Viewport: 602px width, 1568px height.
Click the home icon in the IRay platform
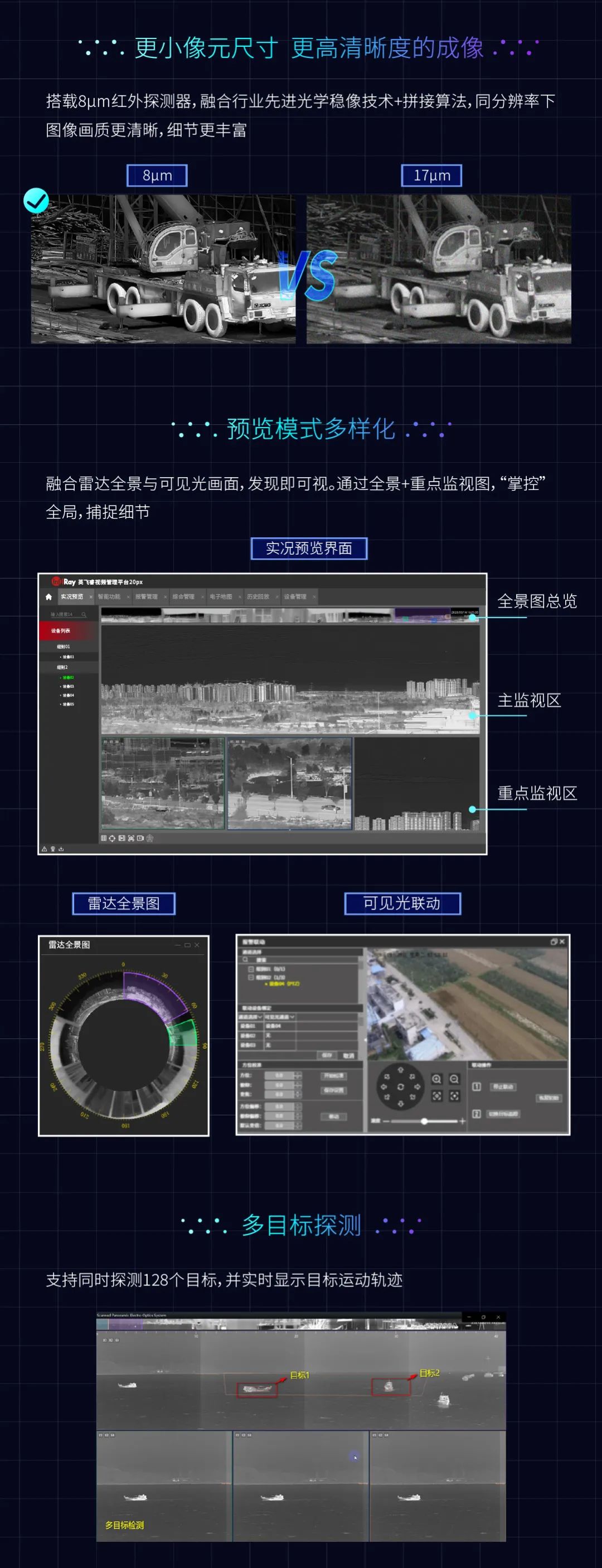pos(49,597)
